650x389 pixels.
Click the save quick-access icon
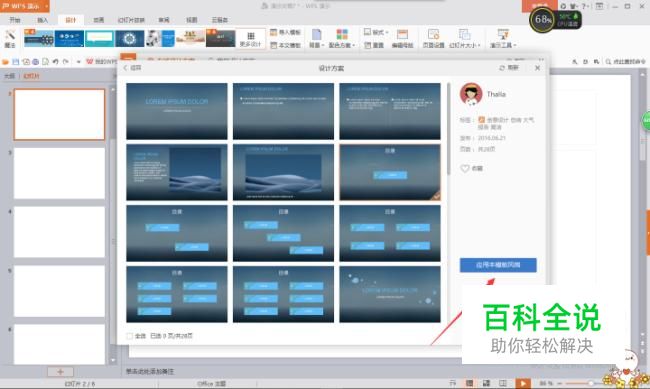coord(16,62)
